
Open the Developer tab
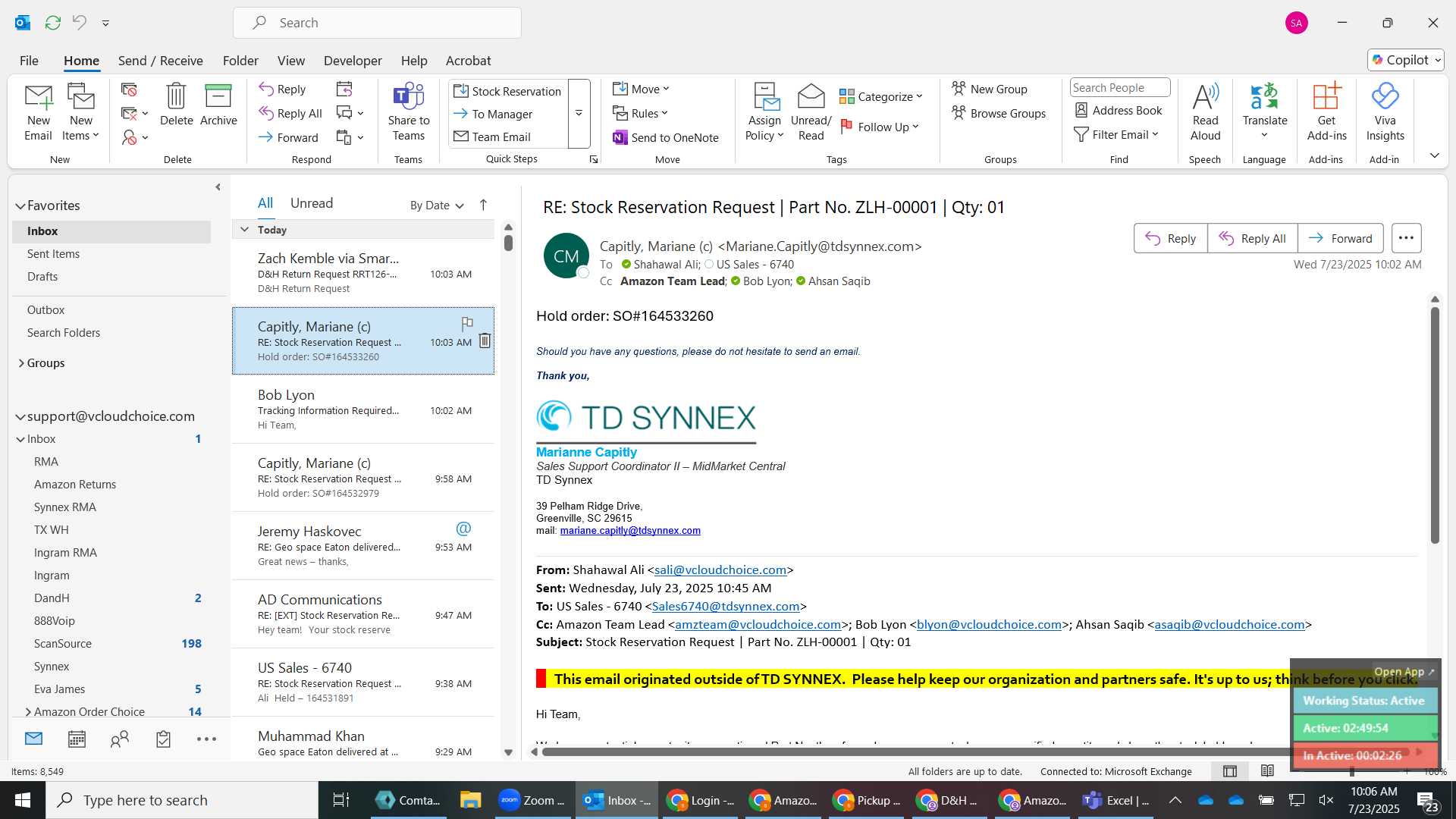click(x=353, y=61)
